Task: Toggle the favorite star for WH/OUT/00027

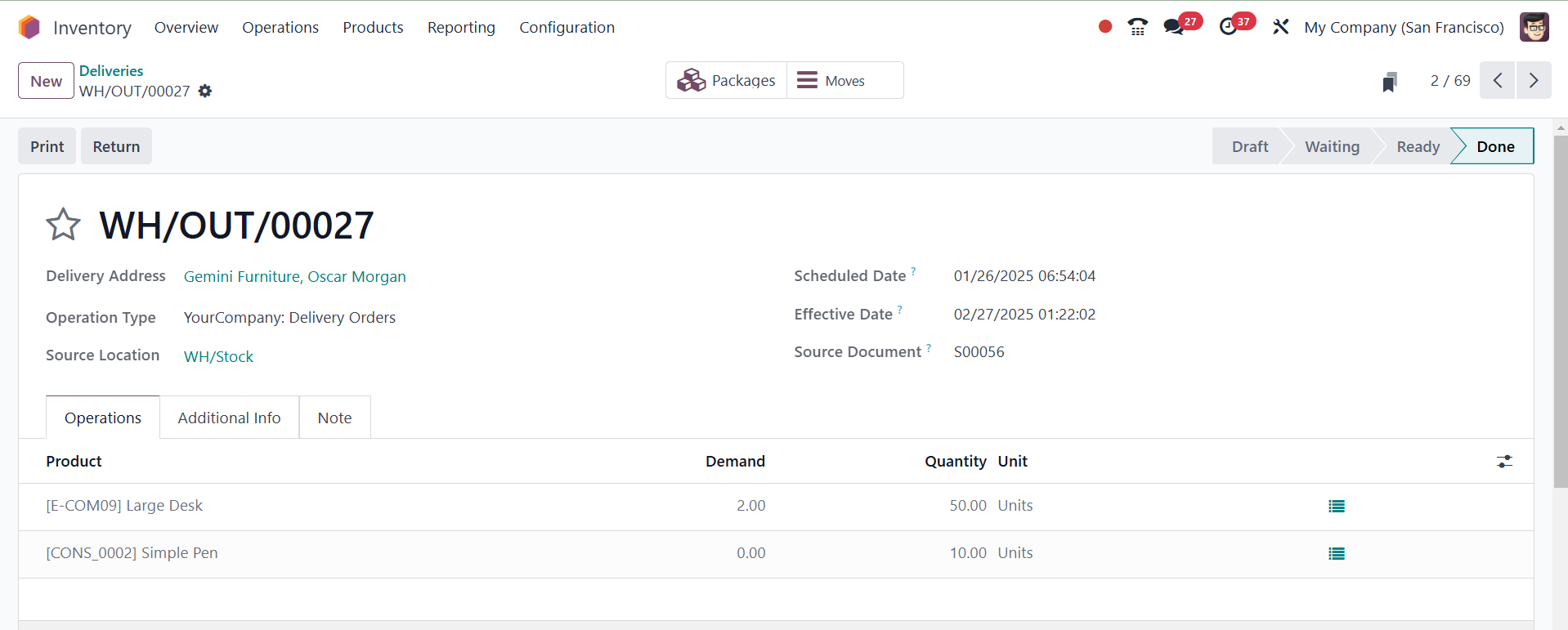Action: click(63, 225)
